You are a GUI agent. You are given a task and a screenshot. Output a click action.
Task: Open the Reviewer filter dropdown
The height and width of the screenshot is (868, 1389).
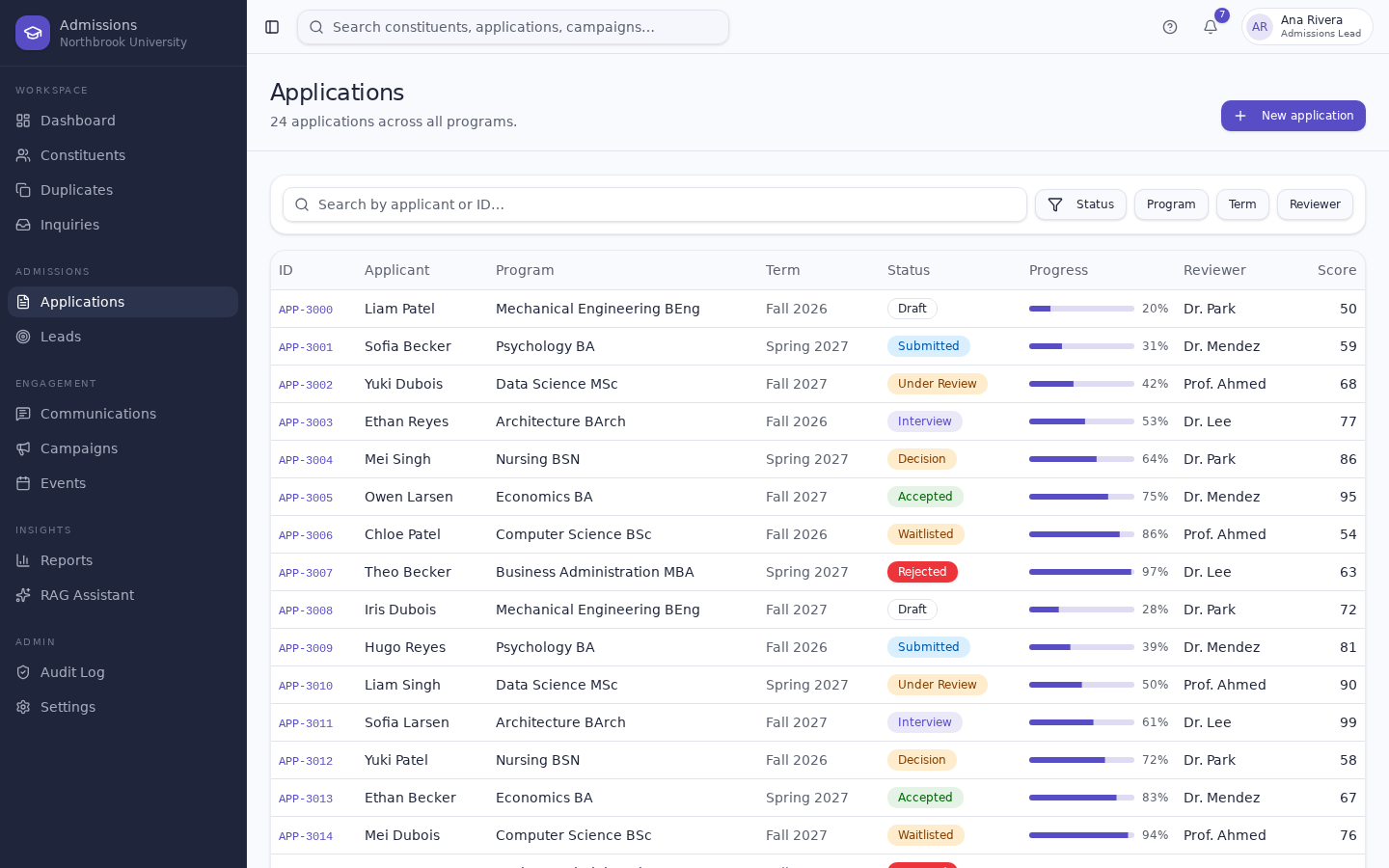coord(1315,204)
